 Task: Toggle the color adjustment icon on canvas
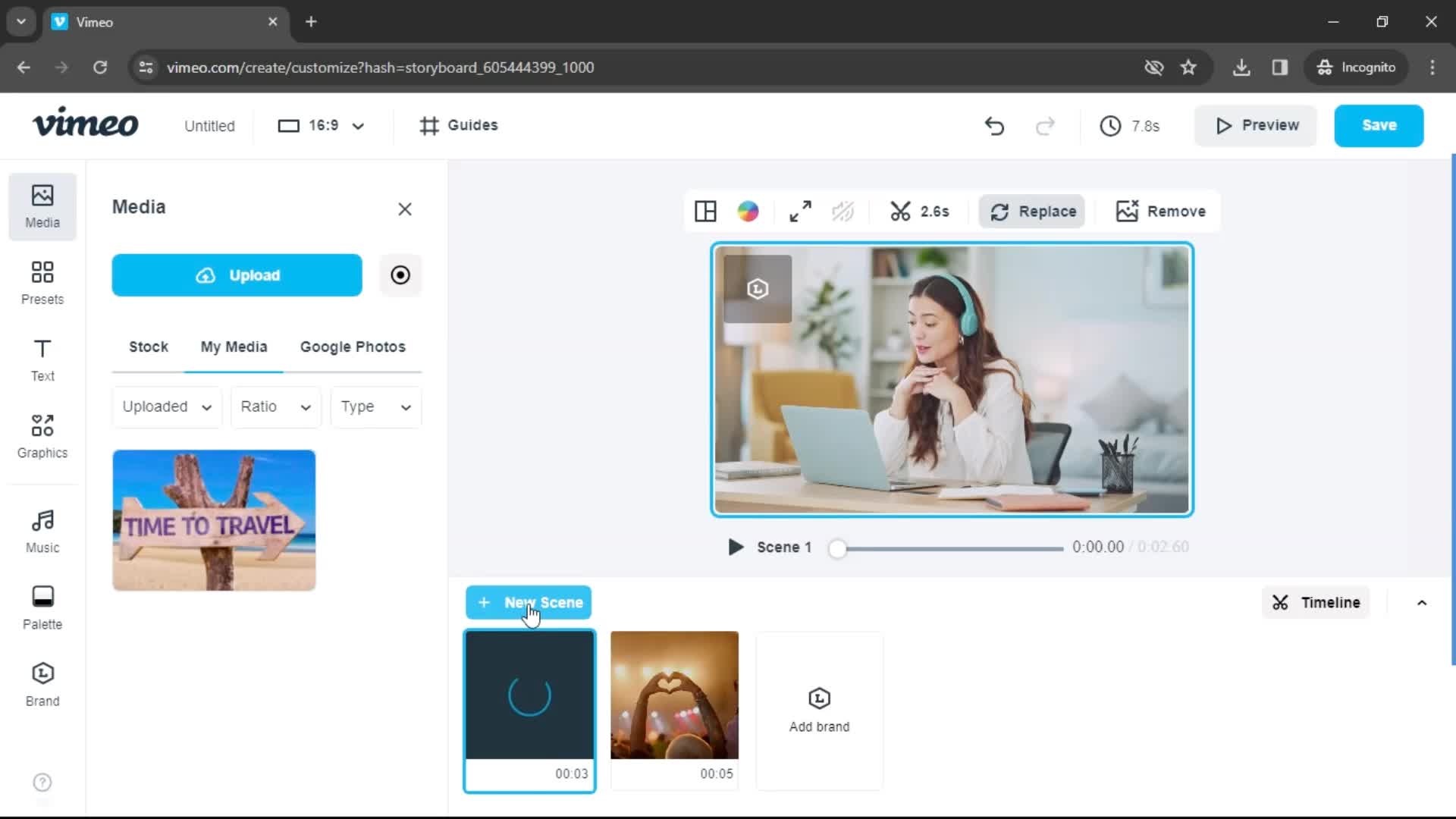click(750, 211)
